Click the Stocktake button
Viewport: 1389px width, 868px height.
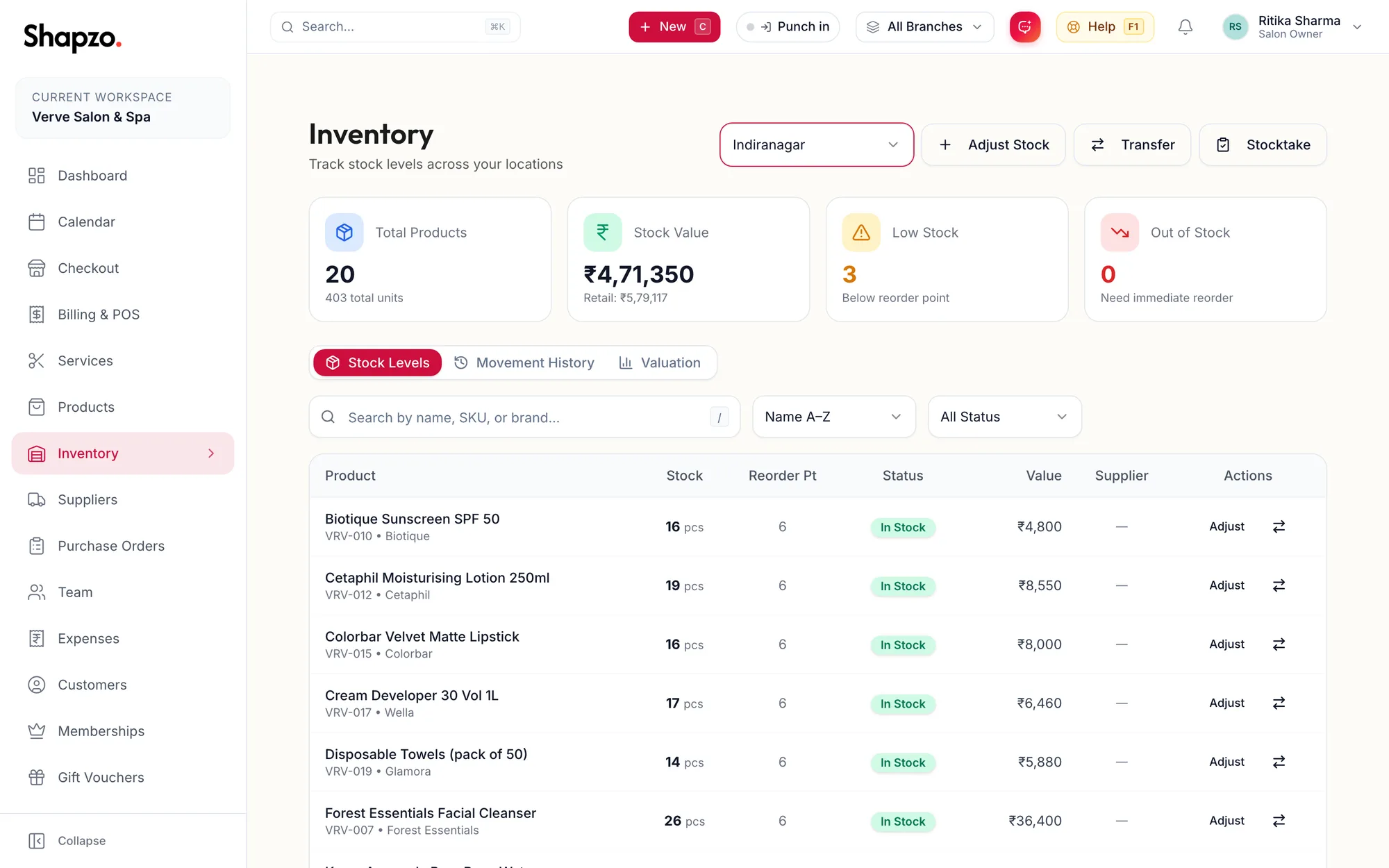coord(1263,144)
